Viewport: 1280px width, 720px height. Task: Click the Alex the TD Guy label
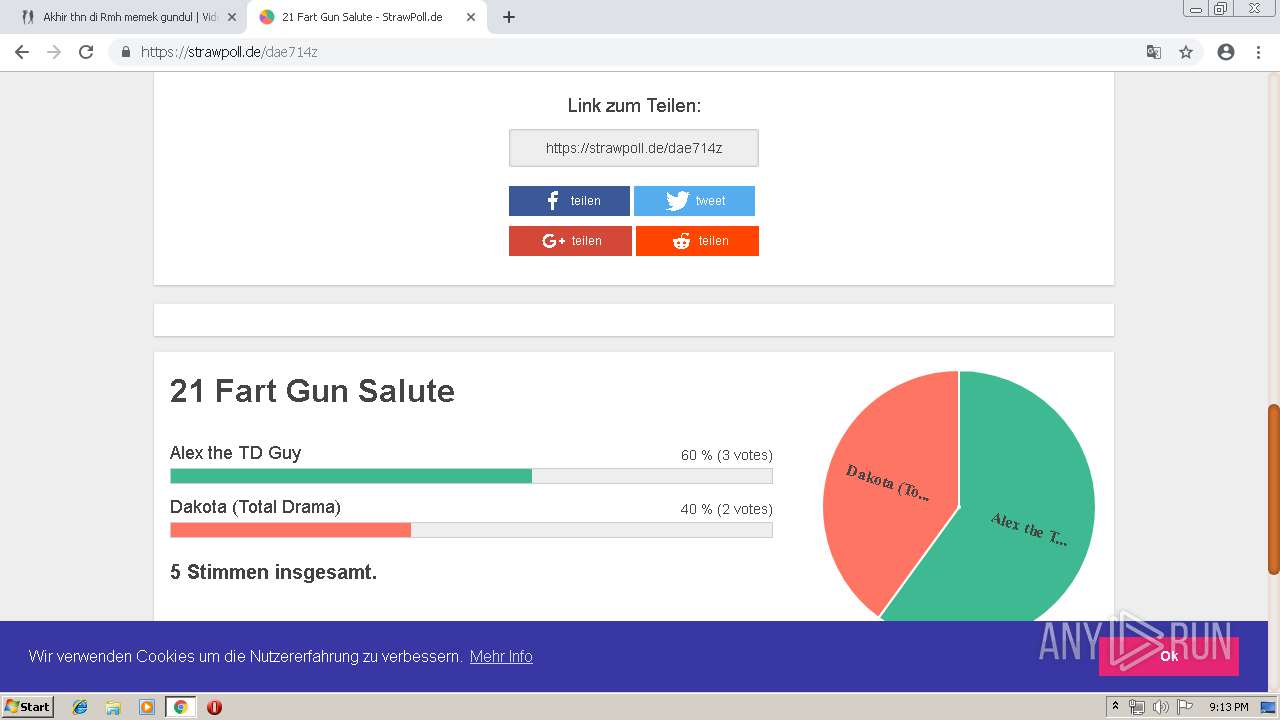point(235,453)
